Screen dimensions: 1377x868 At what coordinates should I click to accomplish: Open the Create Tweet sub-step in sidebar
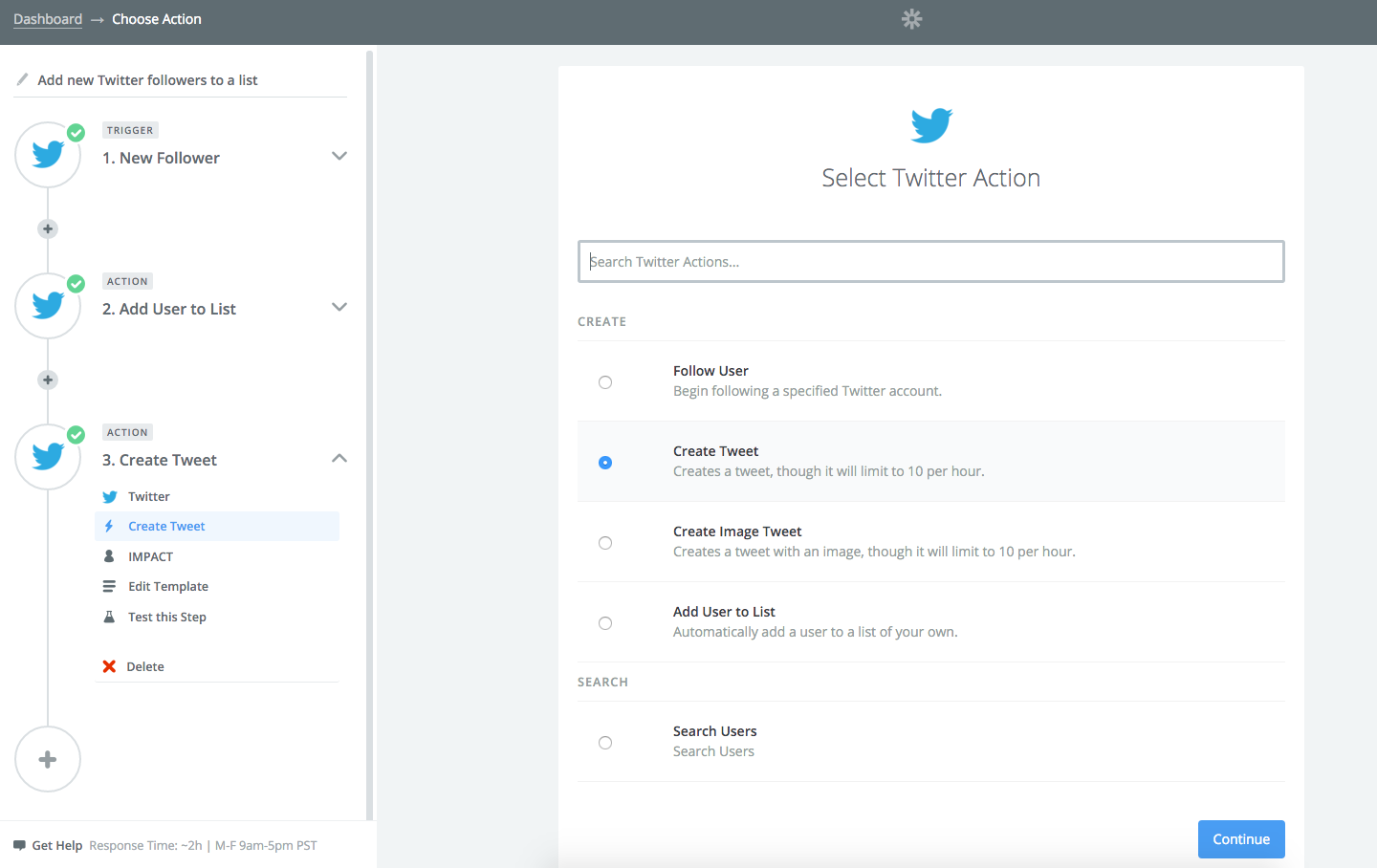click(217, 527)
